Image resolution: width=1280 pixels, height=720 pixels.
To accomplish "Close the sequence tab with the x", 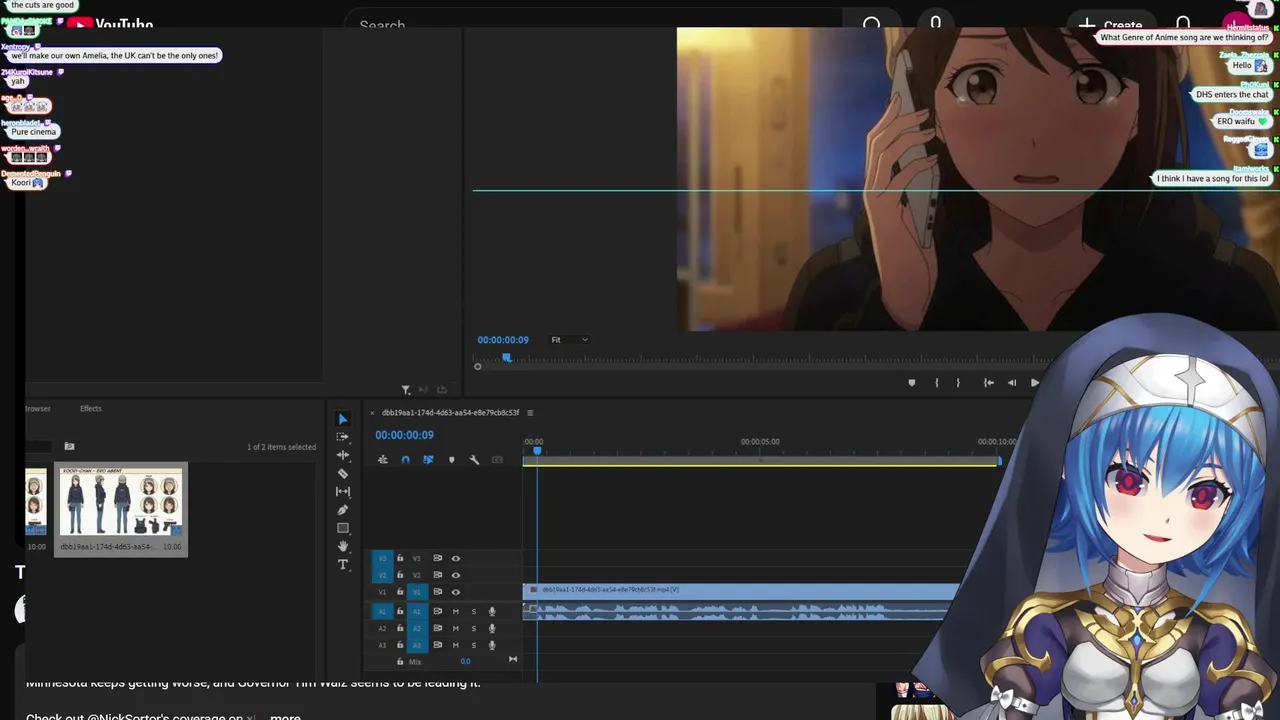I will (x=372, y=413).
